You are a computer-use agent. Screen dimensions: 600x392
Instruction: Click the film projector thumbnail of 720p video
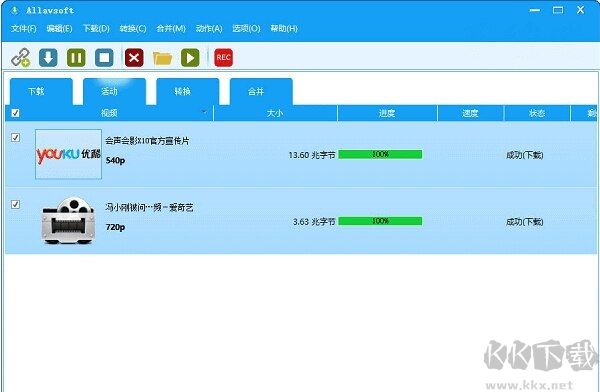[x=68, y=220]
